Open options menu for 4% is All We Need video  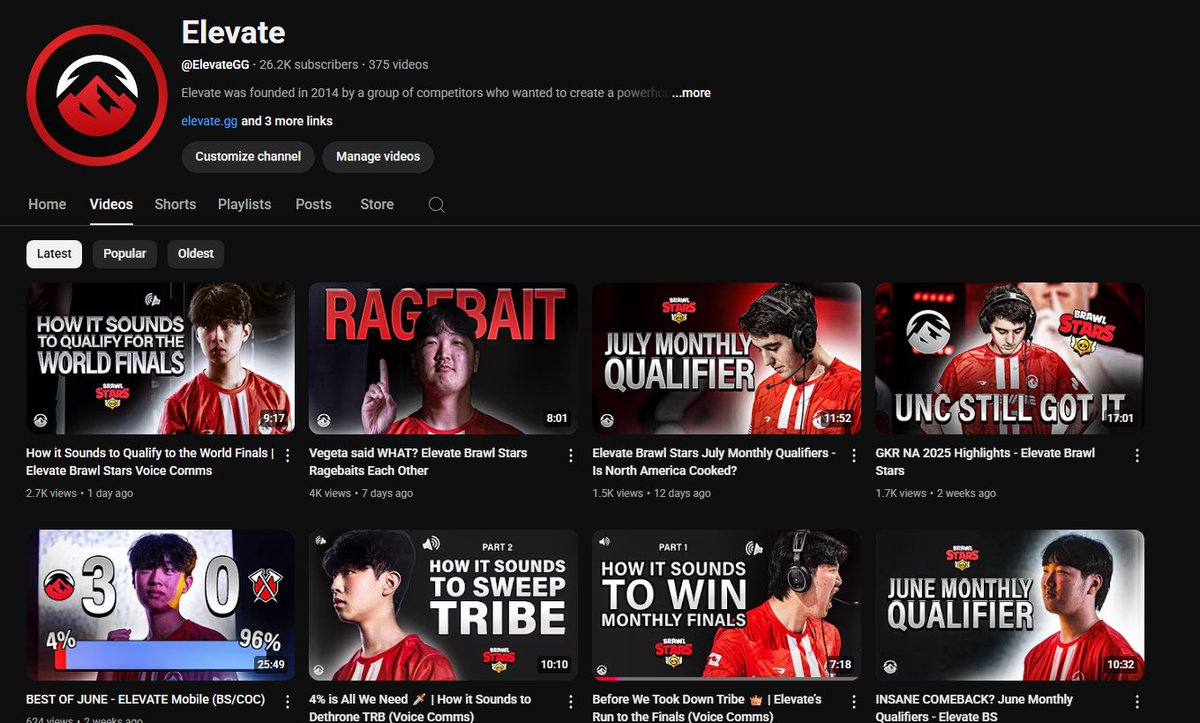tap(571, 702)
